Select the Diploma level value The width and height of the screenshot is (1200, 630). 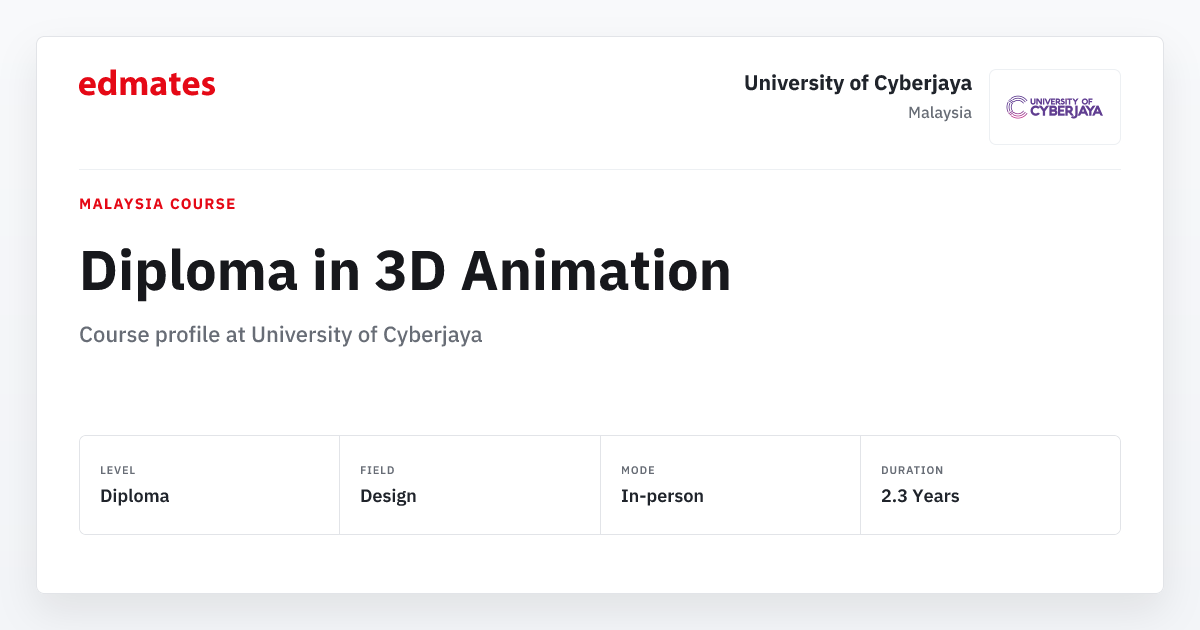click(x=135, y=496)
